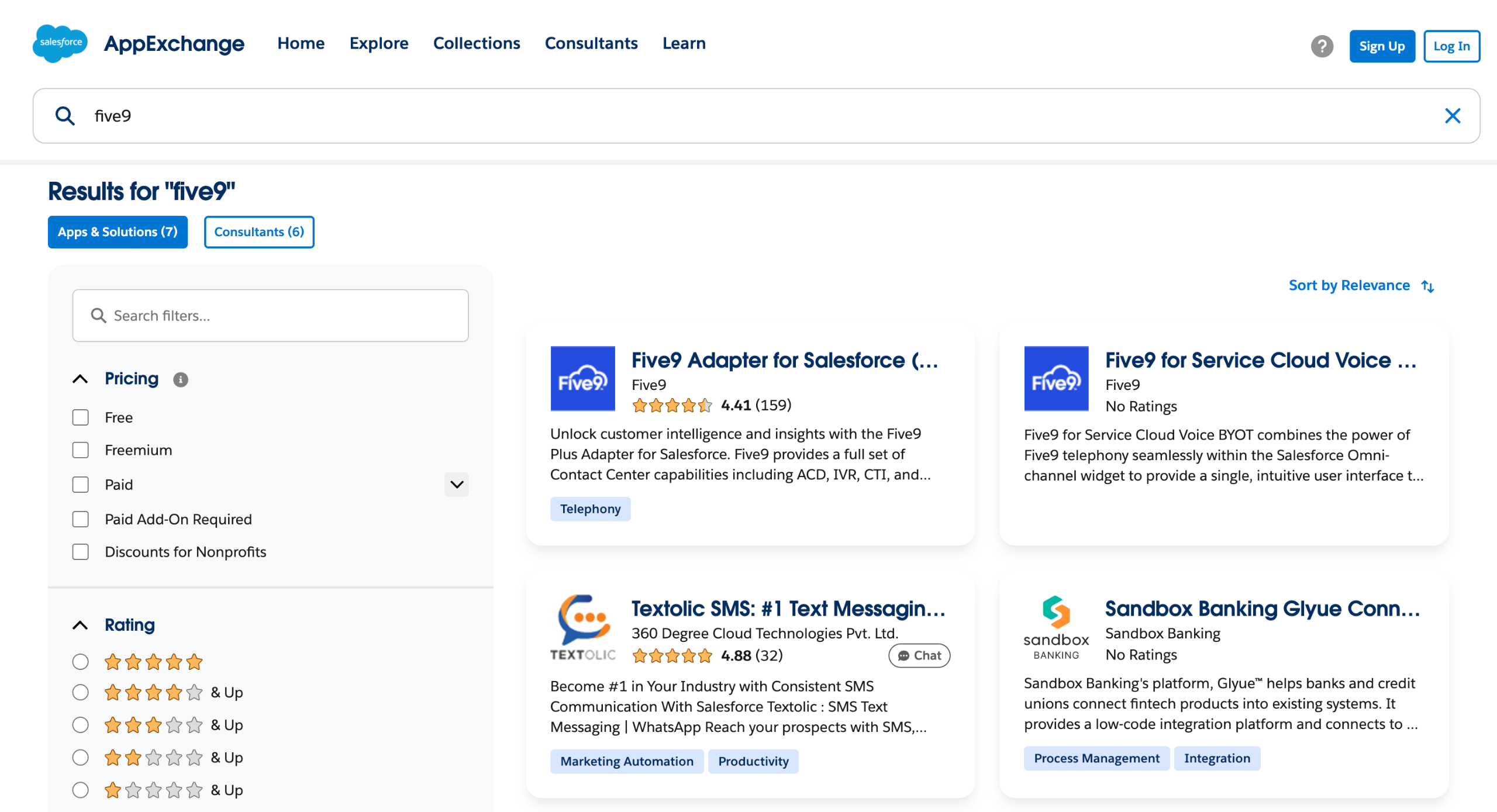This screenshot has width=1497, height=812.
Task: Enable the Free pricing checkbox
Action: point(80,417)
